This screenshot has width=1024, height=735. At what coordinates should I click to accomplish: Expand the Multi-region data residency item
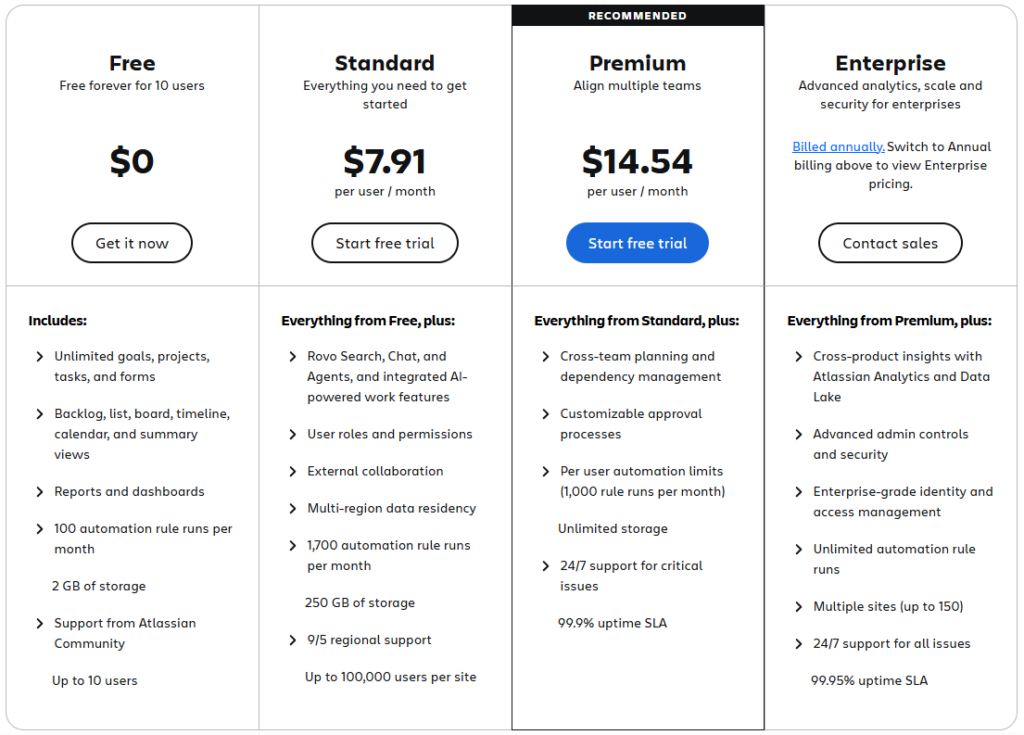click(293, 508)
